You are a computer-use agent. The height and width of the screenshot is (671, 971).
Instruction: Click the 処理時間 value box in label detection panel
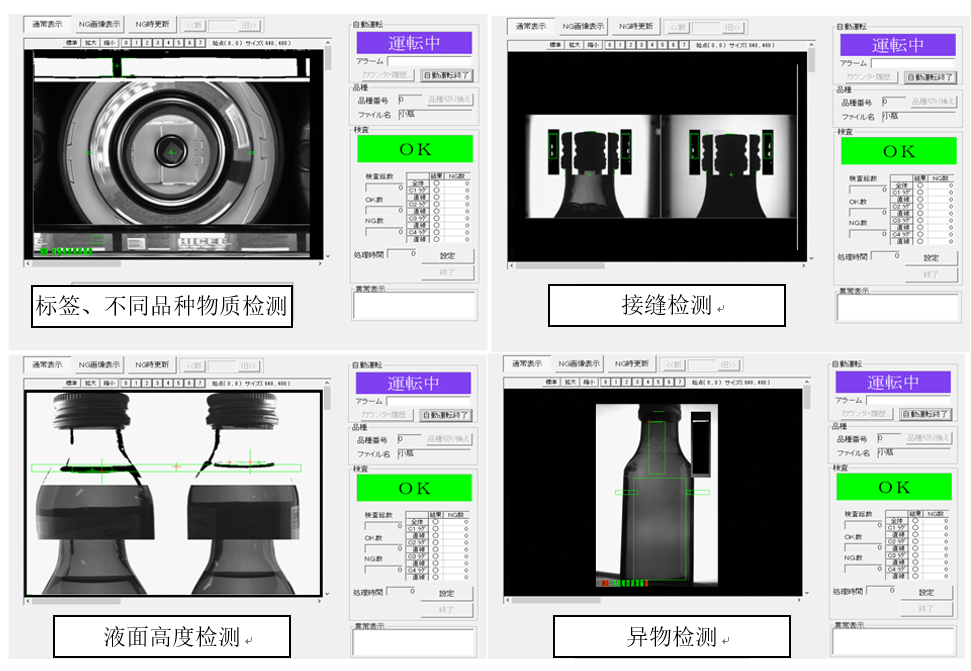pos(403,254)
